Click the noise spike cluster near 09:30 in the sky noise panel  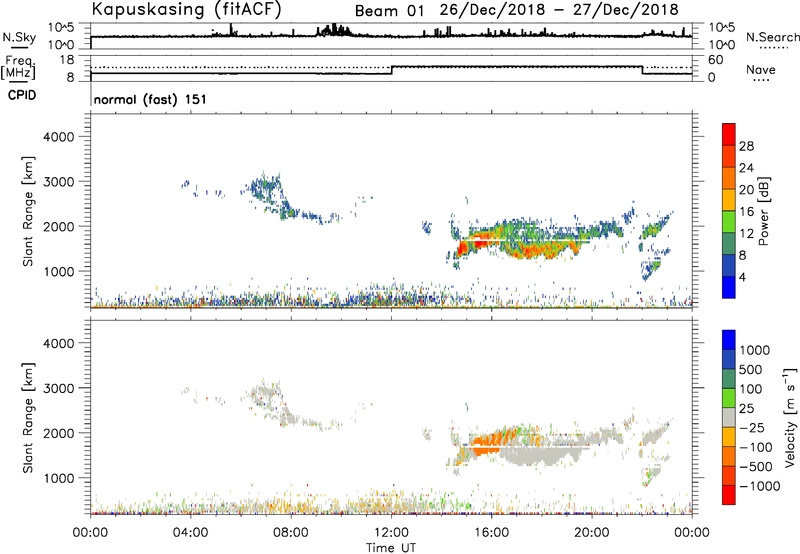(334, 30)
